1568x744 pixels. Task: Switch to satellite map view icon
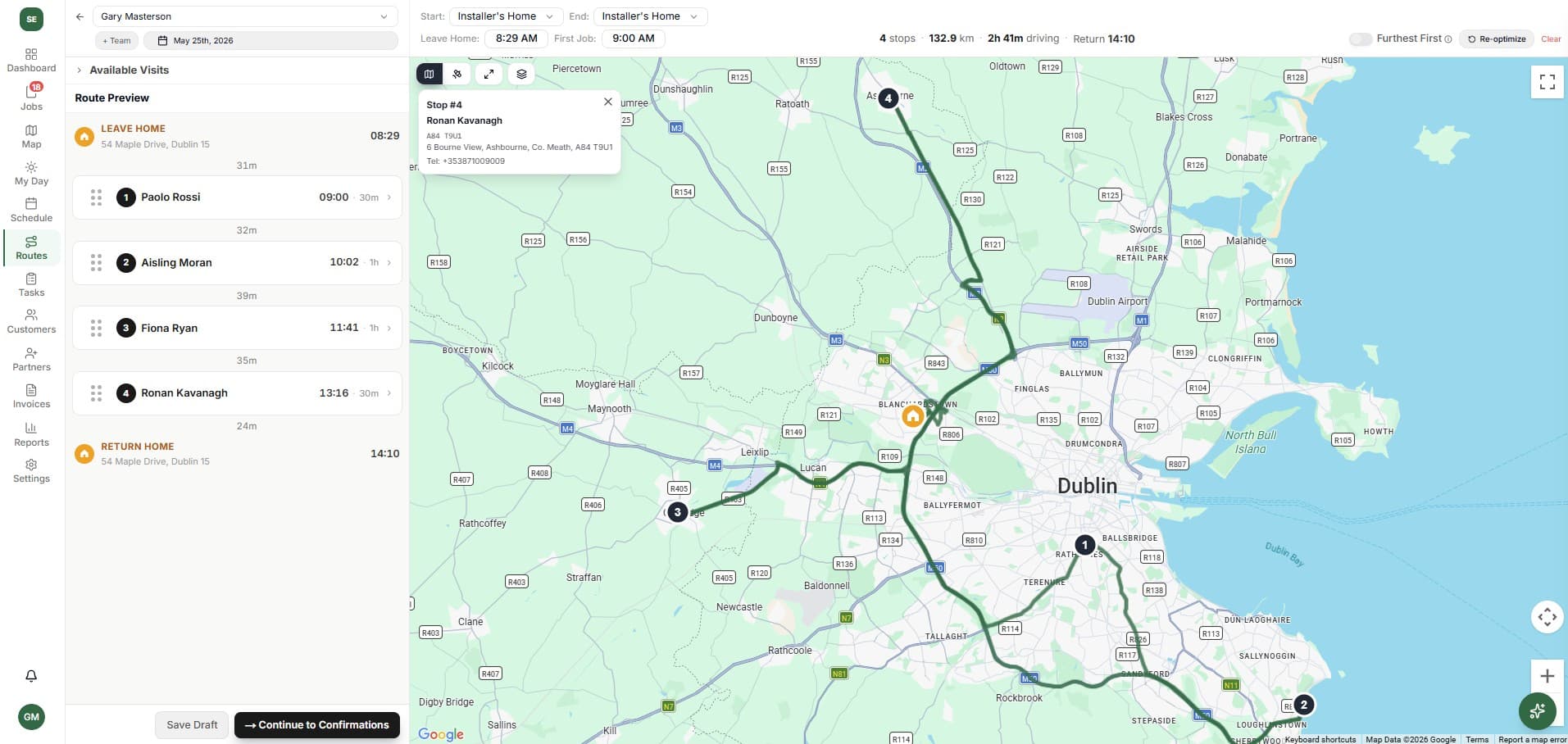pos(457,74)
